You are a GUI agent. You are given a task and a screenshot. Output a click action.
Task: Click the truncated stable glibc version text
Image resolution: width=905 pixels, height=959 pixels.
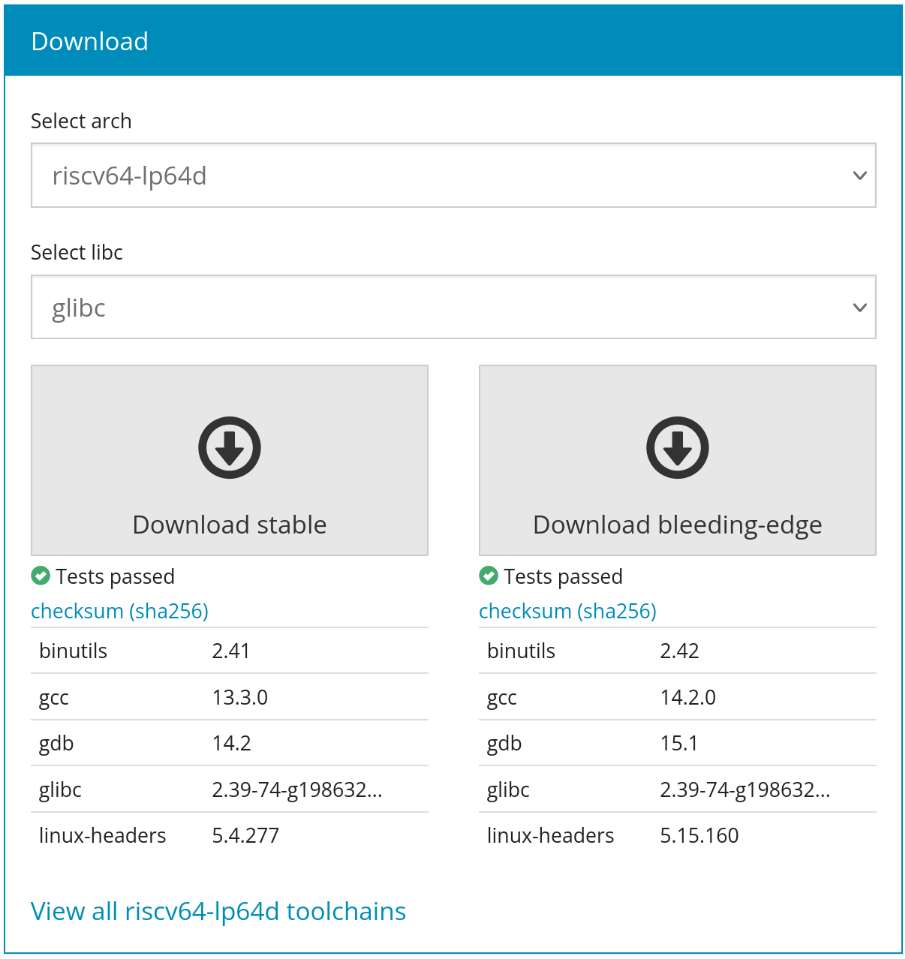pos(297,790)
